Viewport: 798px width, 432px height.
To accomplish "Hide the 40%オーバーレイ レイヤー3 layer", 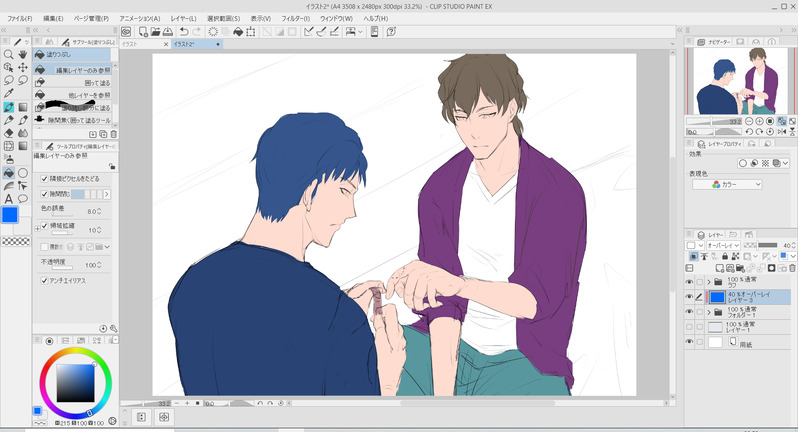I will coord(689,297).
